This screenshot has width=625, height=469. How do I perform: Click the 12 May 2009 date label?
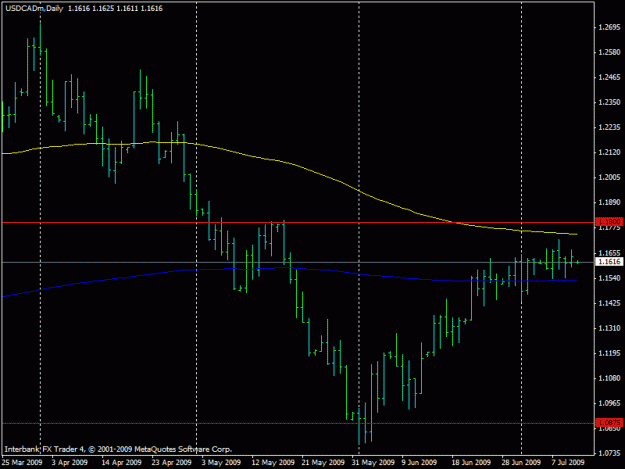pos(273,462)
